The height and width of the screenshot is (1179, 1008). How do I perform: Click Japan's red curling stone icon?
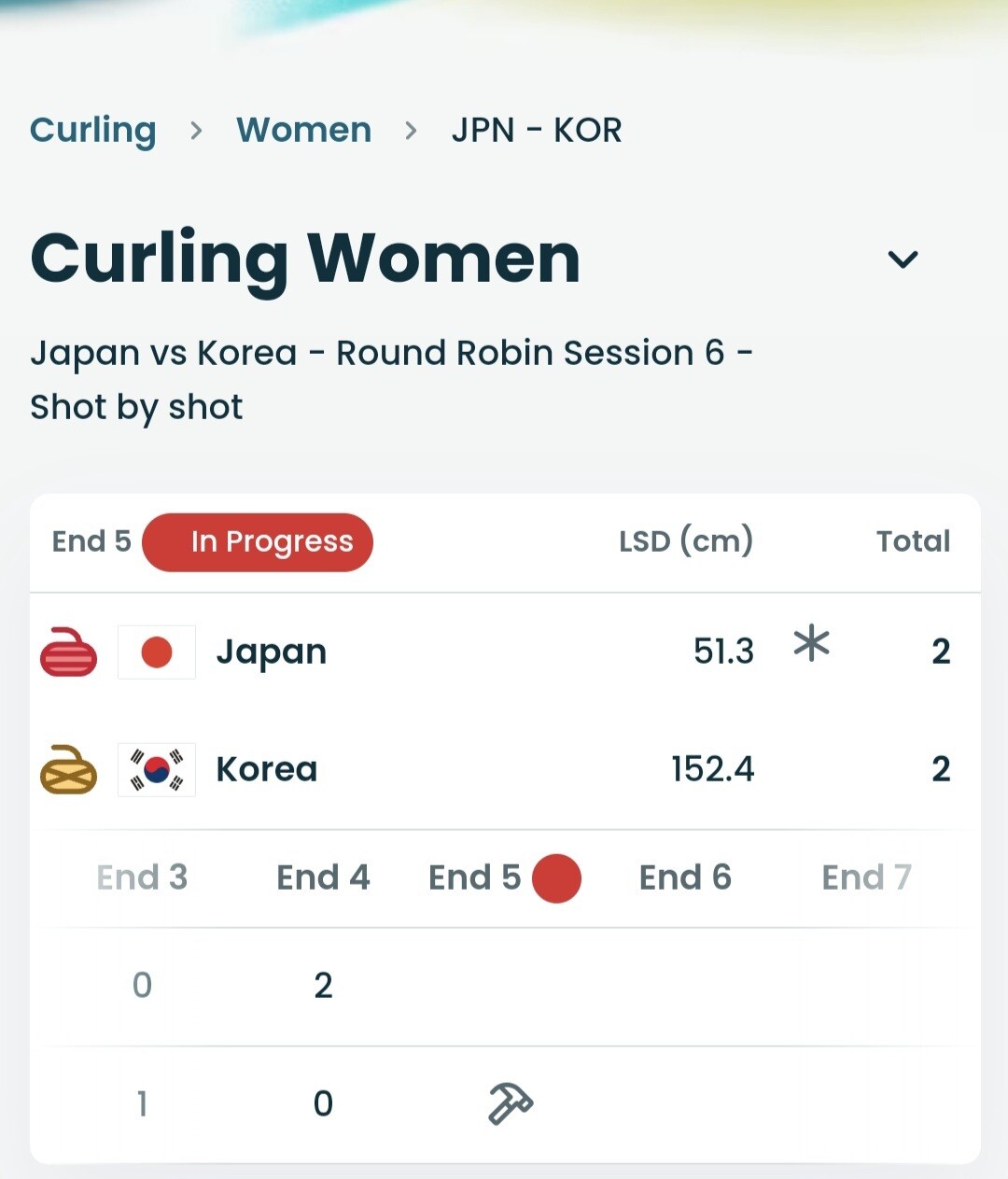68,652
